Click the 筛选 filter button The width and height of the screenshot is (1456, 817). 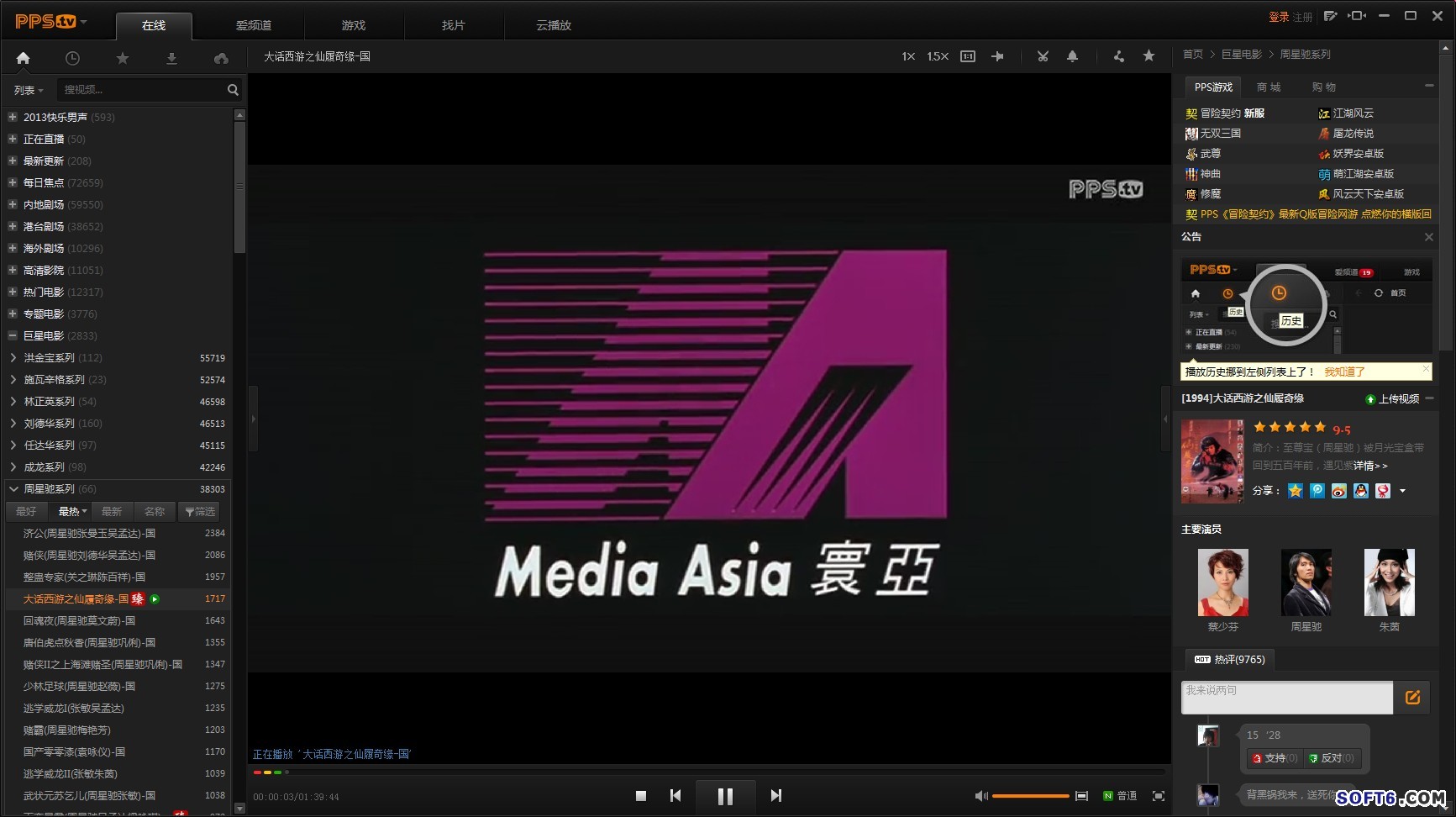point(200,511)
